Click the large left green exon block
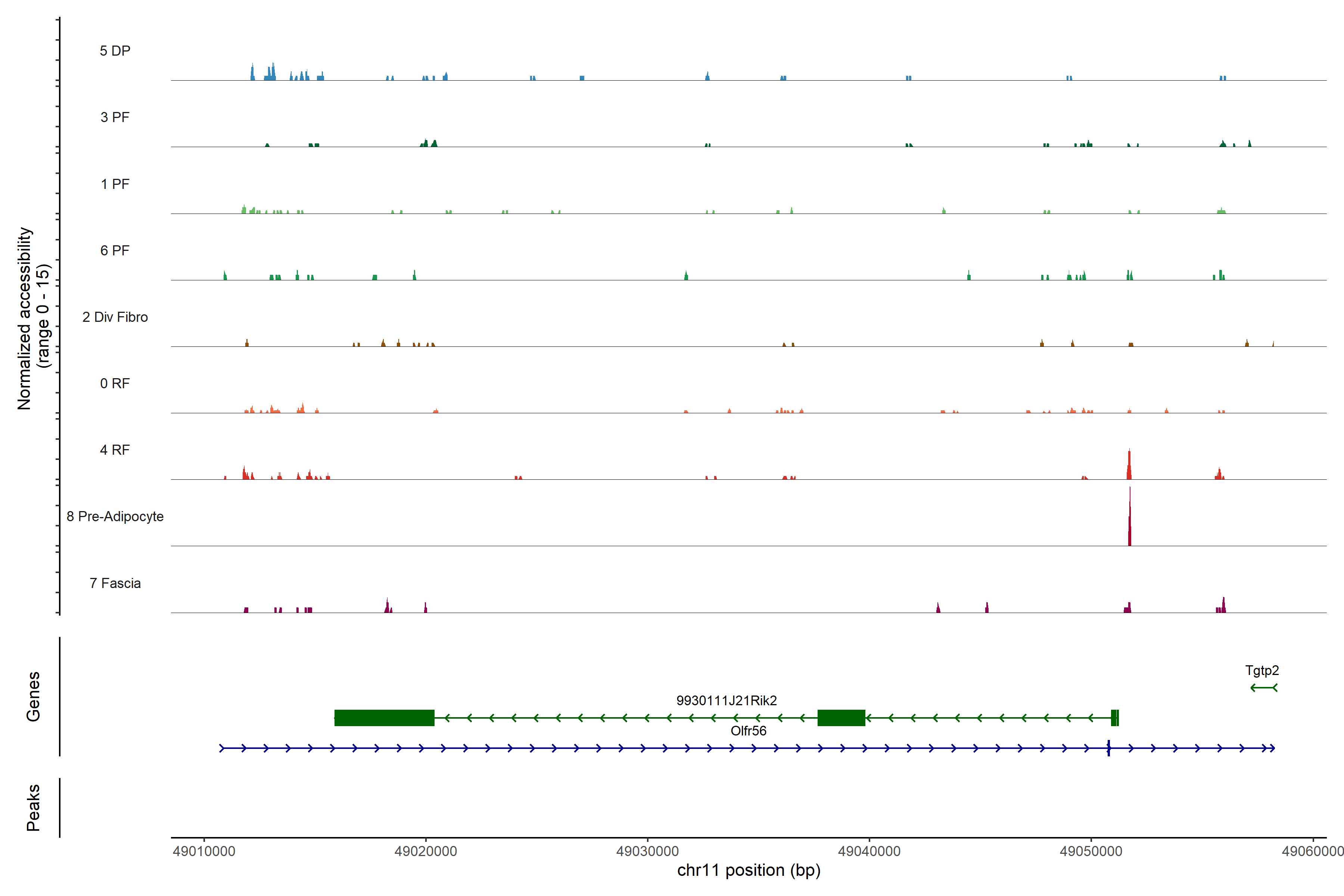1344x896 pixels. [x=384, y=718]
